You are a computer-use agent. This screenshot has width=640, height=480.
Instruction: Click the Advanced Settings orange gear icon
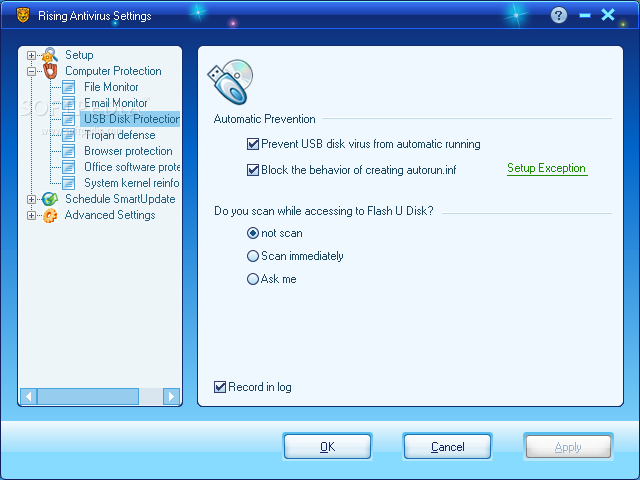tap(50, 215)
